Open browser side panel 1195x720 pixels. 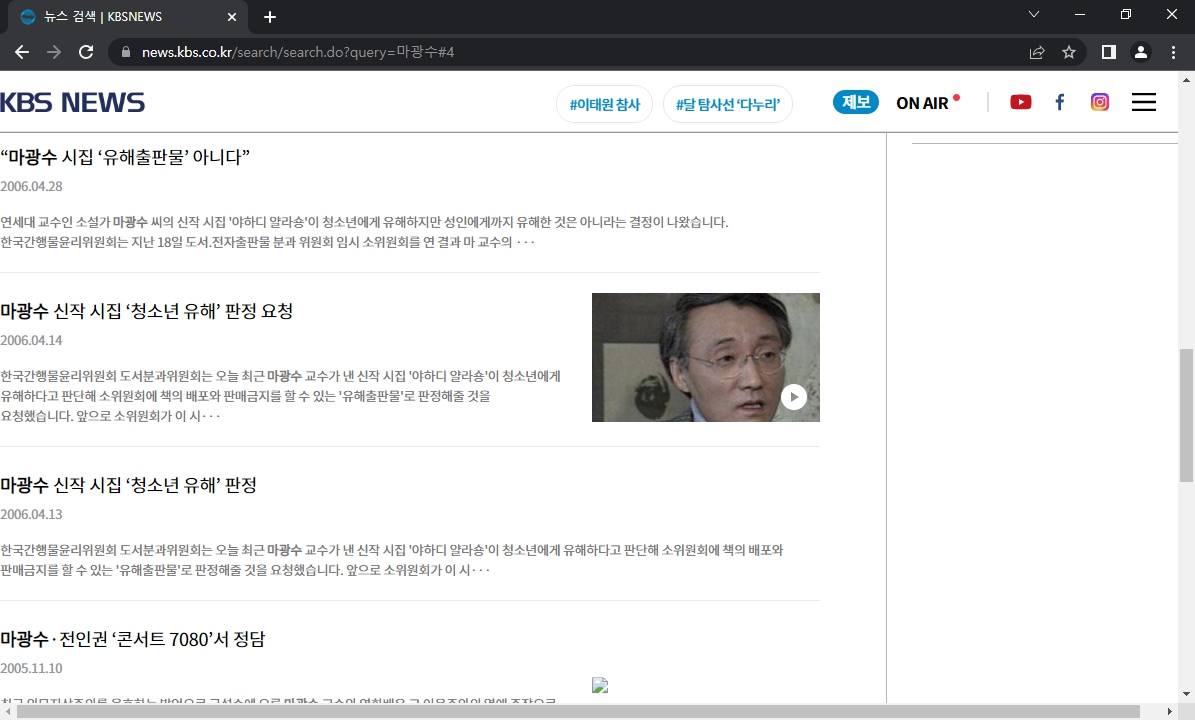point(1109,52)
